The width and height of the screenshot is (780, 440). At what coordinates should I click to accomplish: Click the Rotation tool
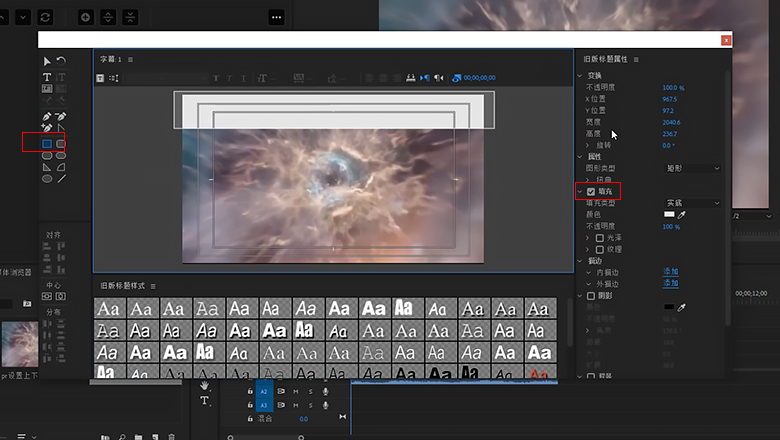[x=61, y=61]
